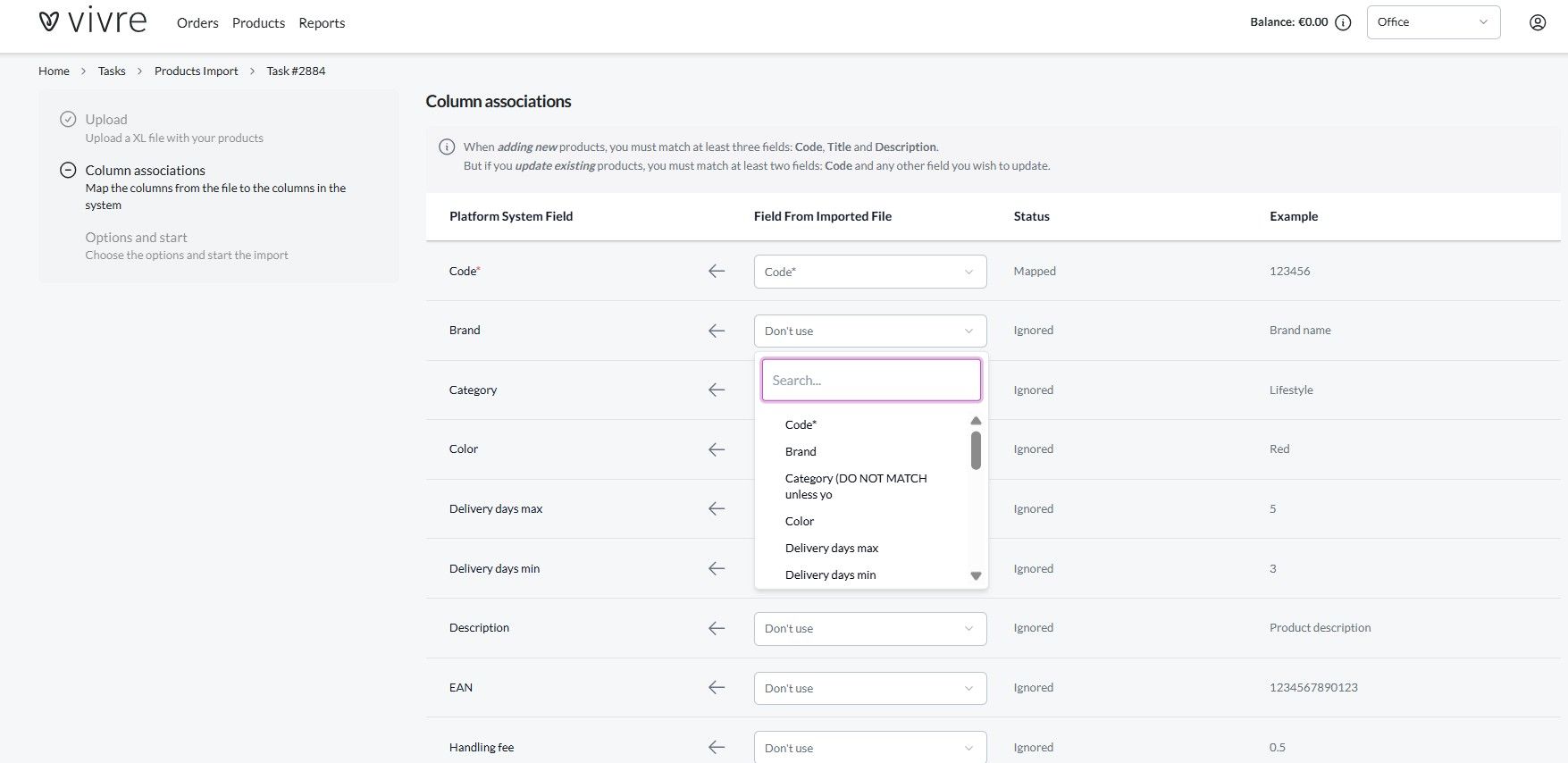Open the EAN field mapping dropdown
Image resolution: width=1568 pixels, height=763 pixels.
(869, 688)
